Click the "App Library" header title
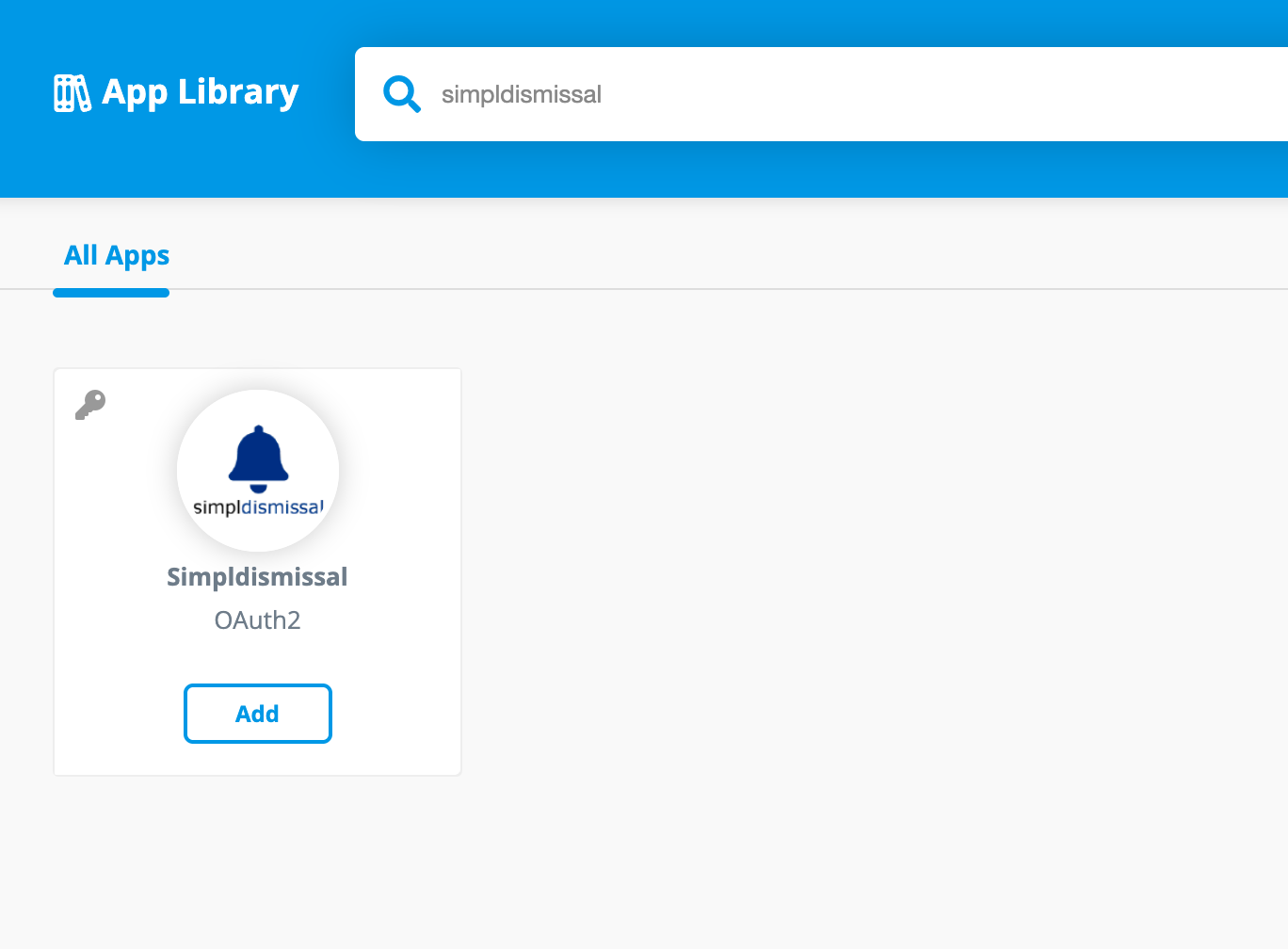1288x949 pixels. pos(200,92)
